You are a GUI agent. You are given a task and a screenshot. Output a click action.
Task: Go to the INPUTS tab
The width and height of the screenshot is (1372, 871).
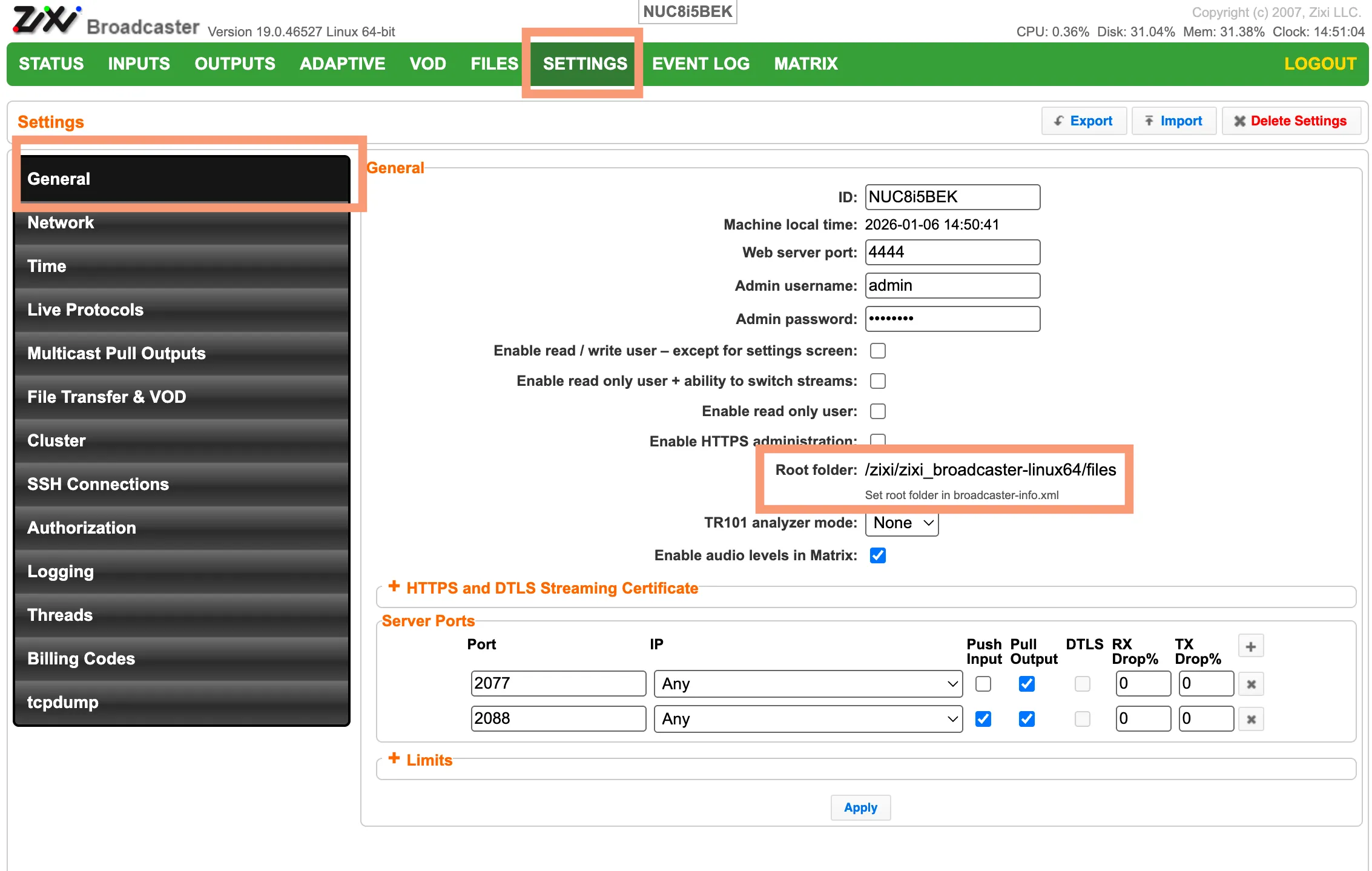[x=139, y=64]
